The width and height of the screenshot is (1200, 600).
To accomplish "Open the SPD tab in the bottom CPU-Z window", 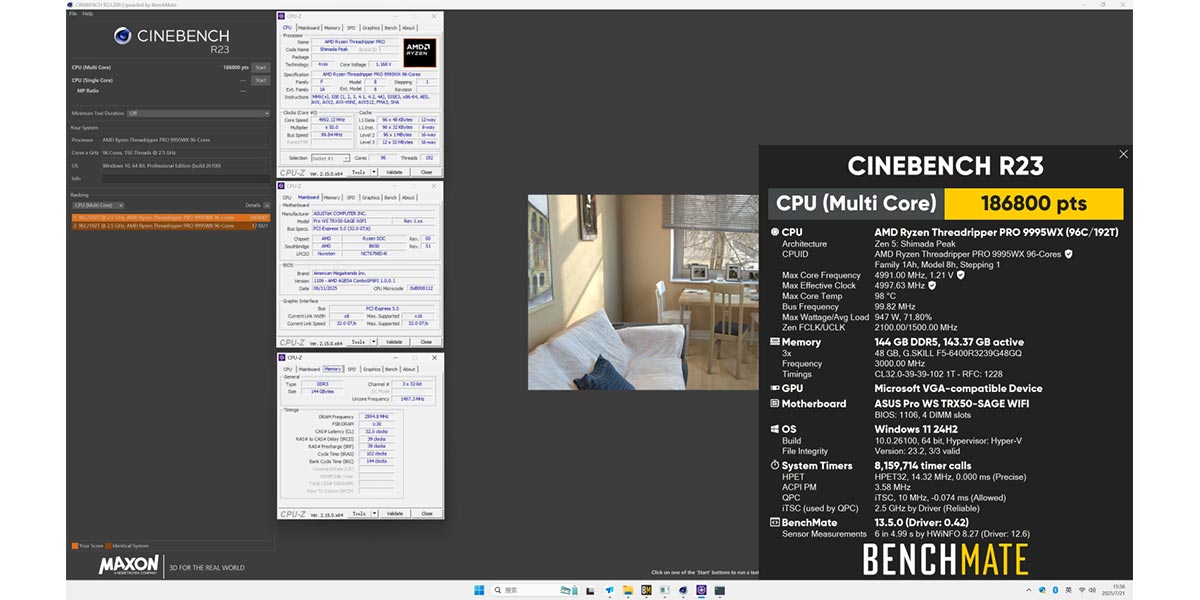I will point(351,369).
